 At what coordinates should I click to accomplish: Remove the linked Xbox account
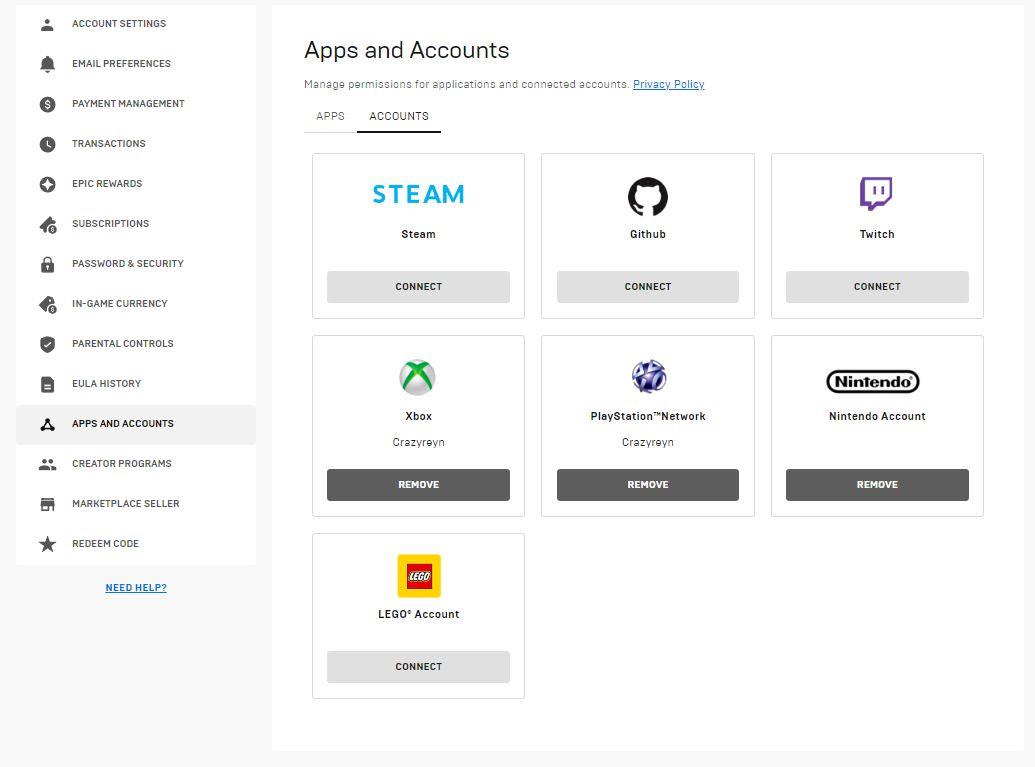[418, 485]
